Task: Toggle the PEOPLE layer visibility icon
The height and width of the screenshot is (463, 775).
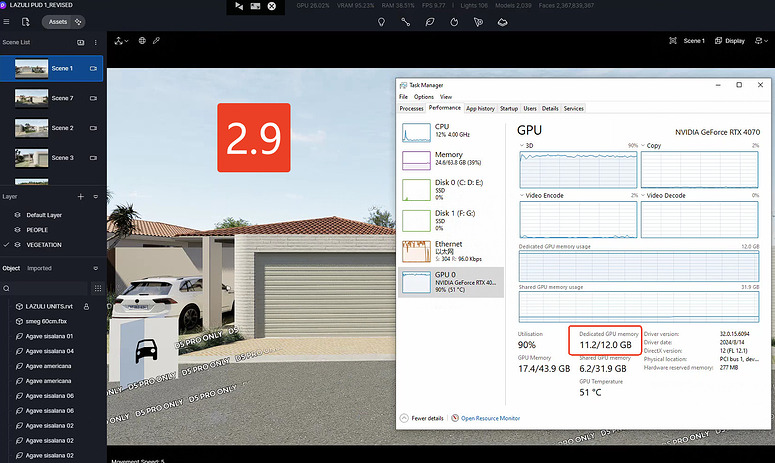Action: point(17,230)
